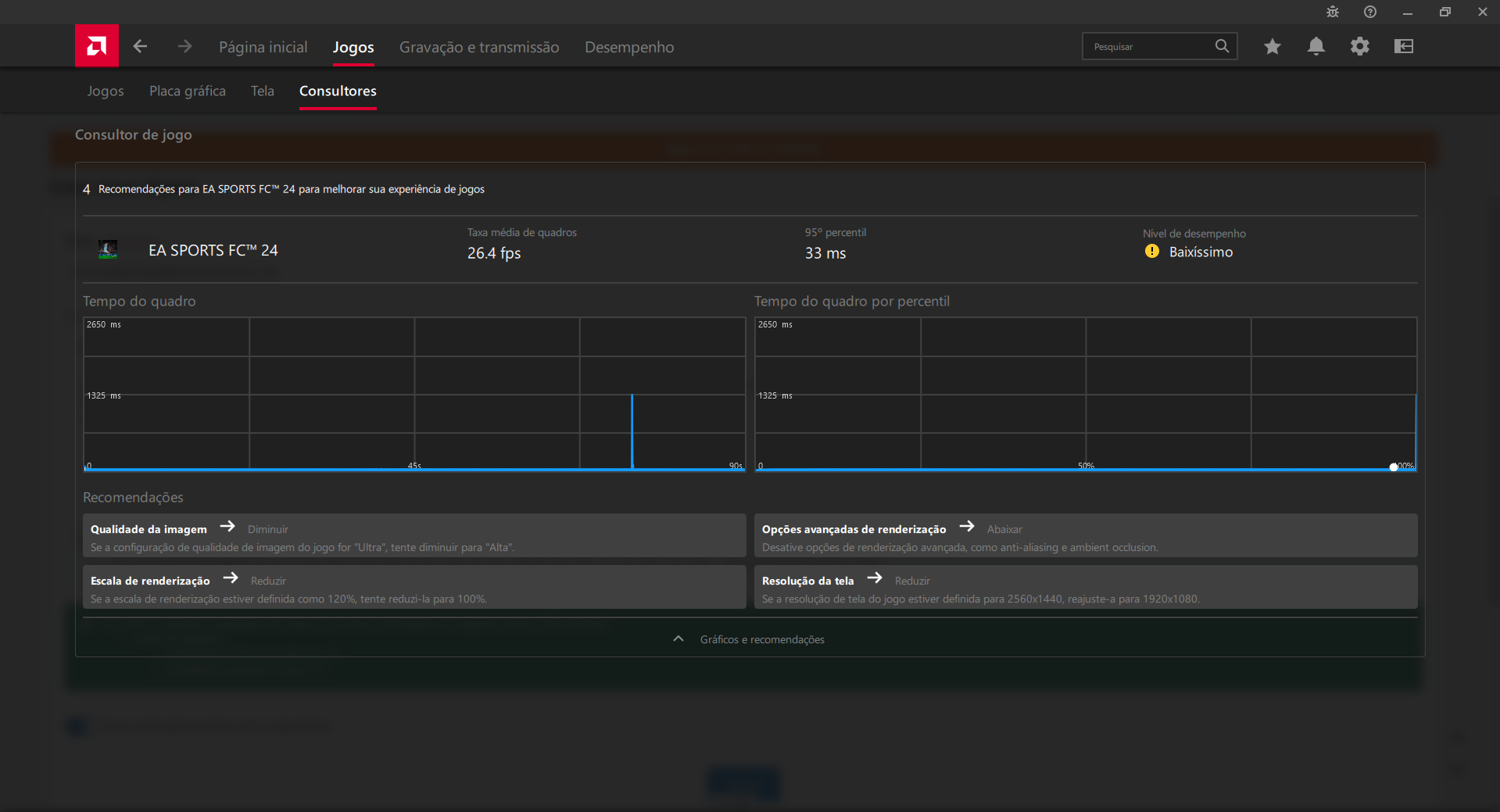Click the Qualidade da imagem recommendation
The height and width of the screenshot is (812, 1500).
click(414, 535)
